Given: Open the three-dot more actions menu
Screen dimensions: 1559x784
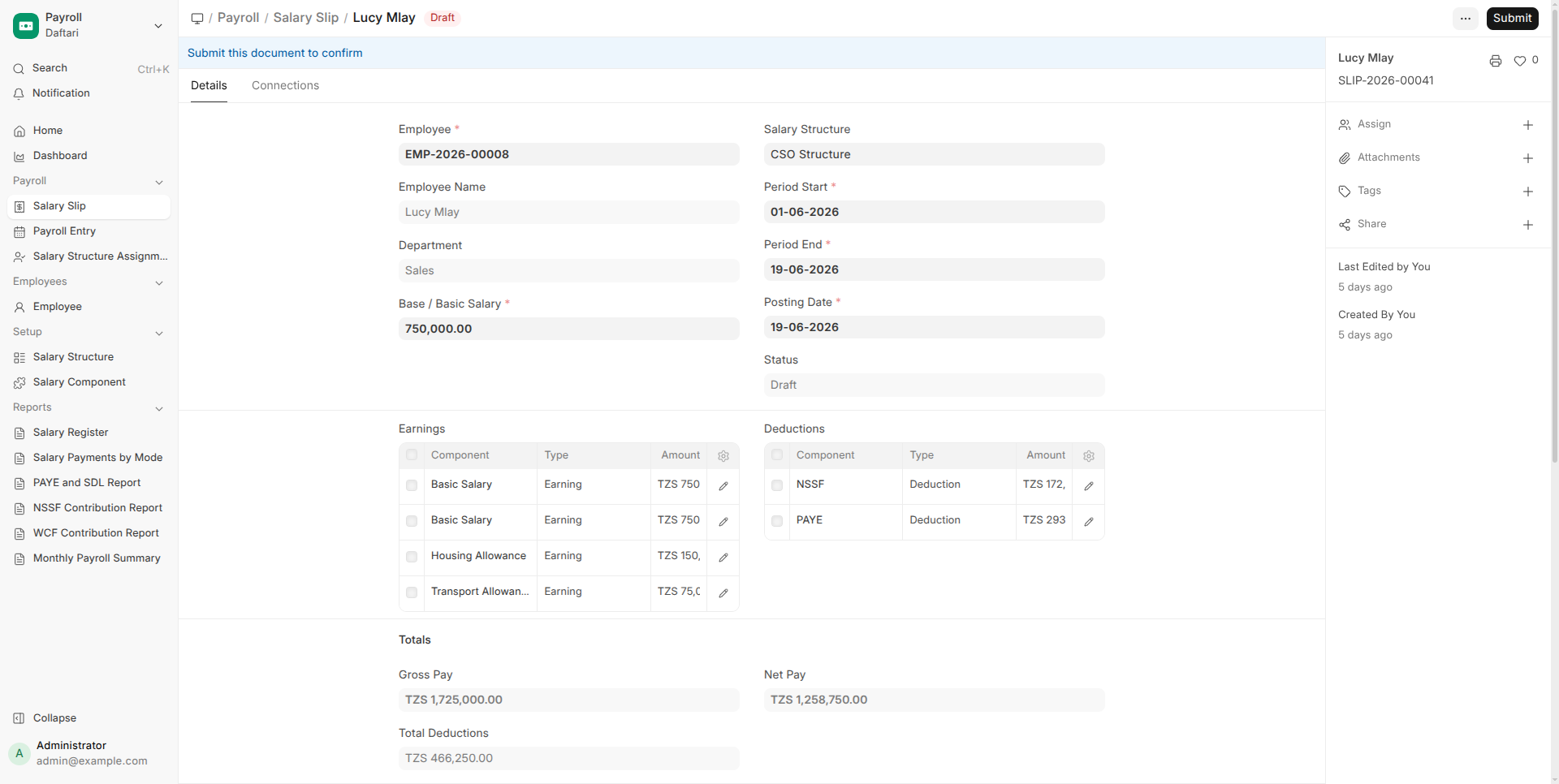Looking at the screenshot, I should click(x=1466, y=18).
